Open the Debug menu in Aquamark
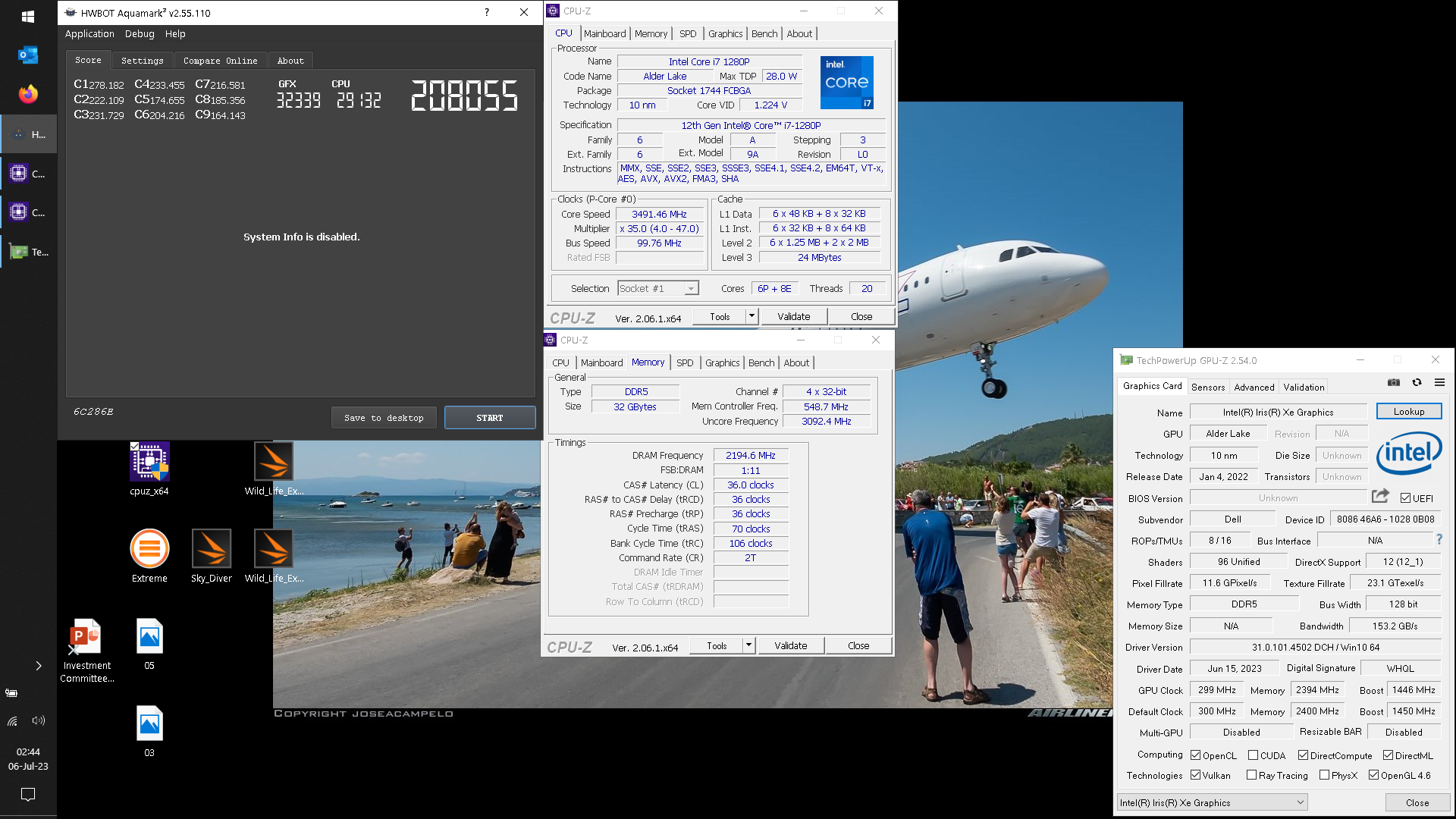The image size is (1456, 819). coord(140,33)
